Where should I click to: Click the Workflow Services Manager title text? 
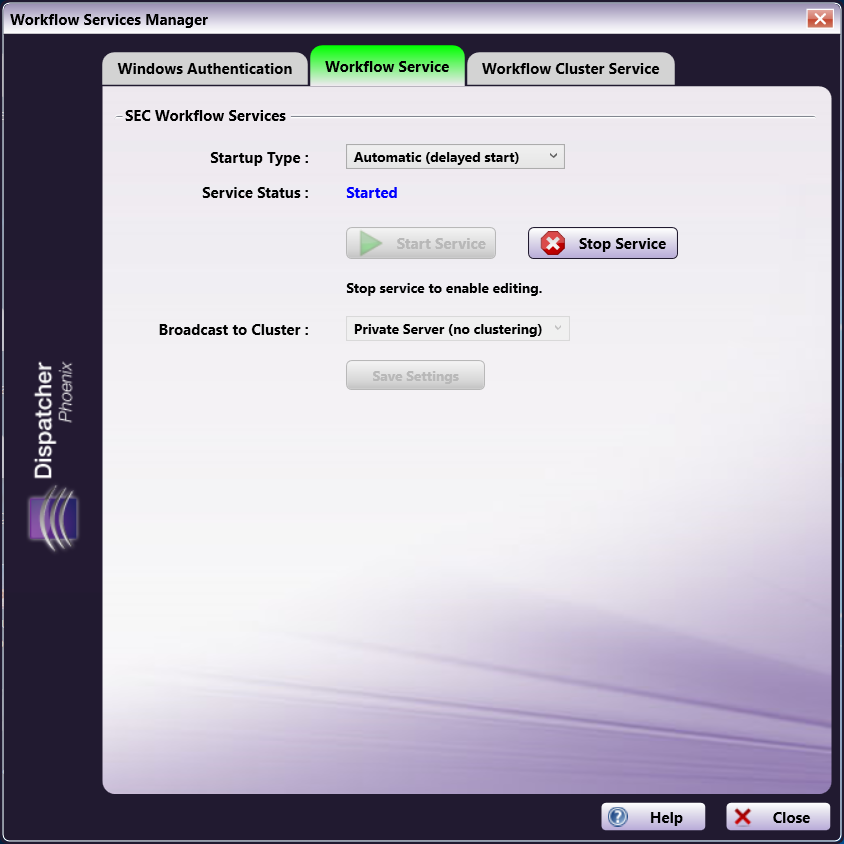(109, 20)
